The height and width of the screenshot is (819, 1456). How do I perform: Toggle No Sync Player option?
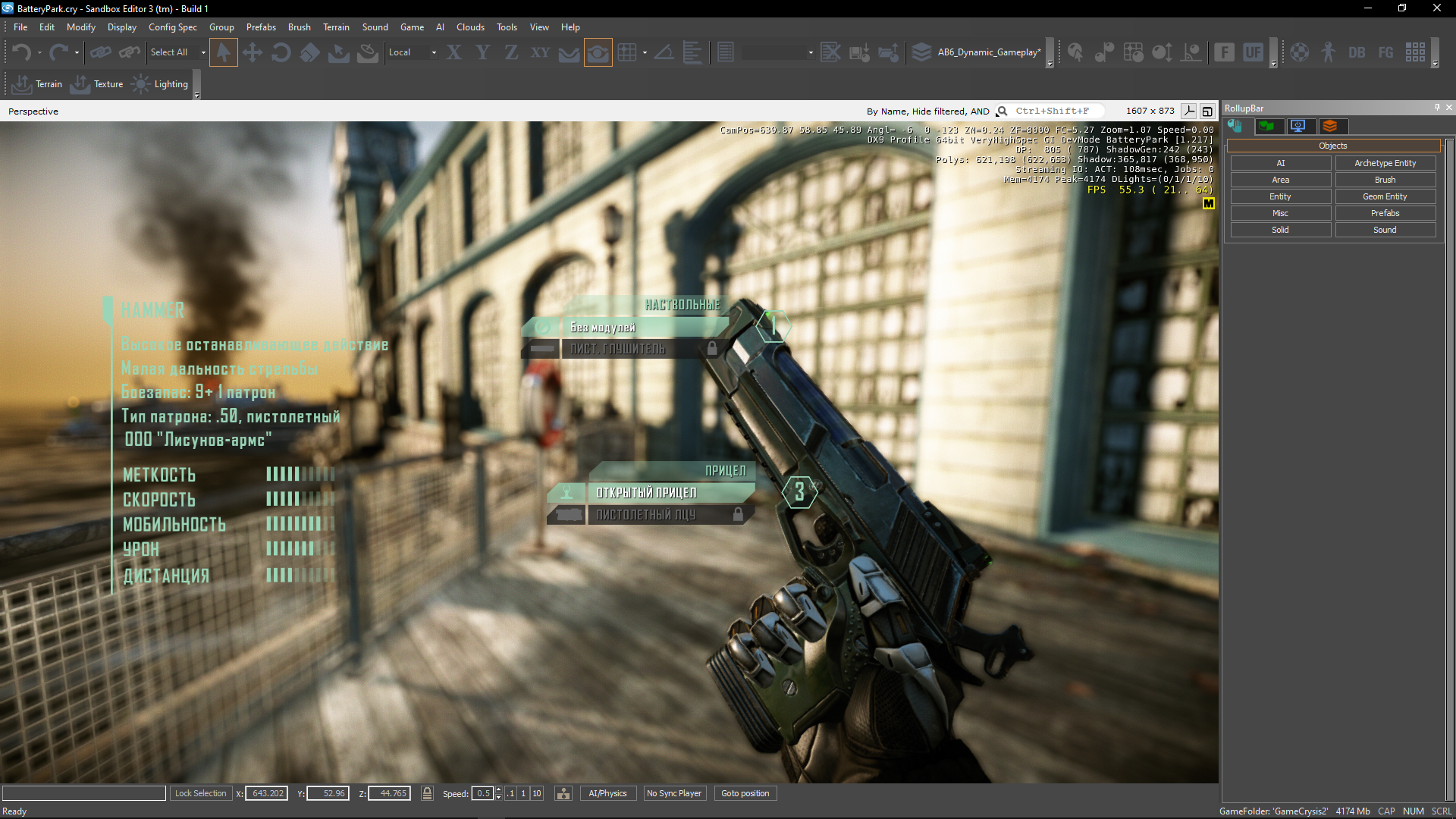[x=673, y=793]
